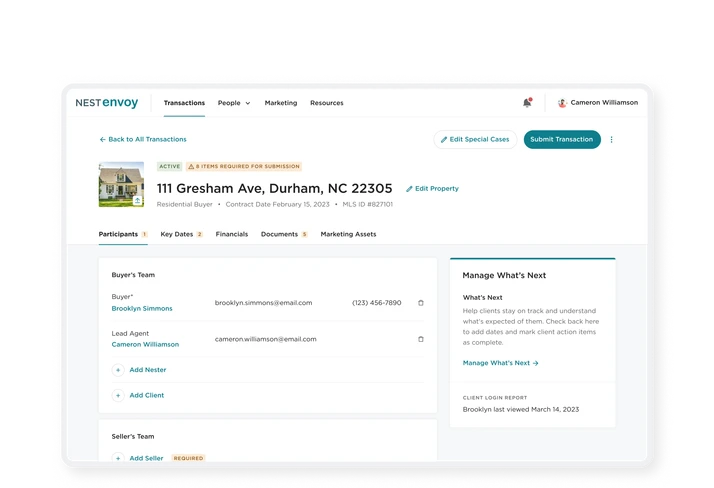
Task: Open the Marketing nav item
Action: click(x=281, y=103)
